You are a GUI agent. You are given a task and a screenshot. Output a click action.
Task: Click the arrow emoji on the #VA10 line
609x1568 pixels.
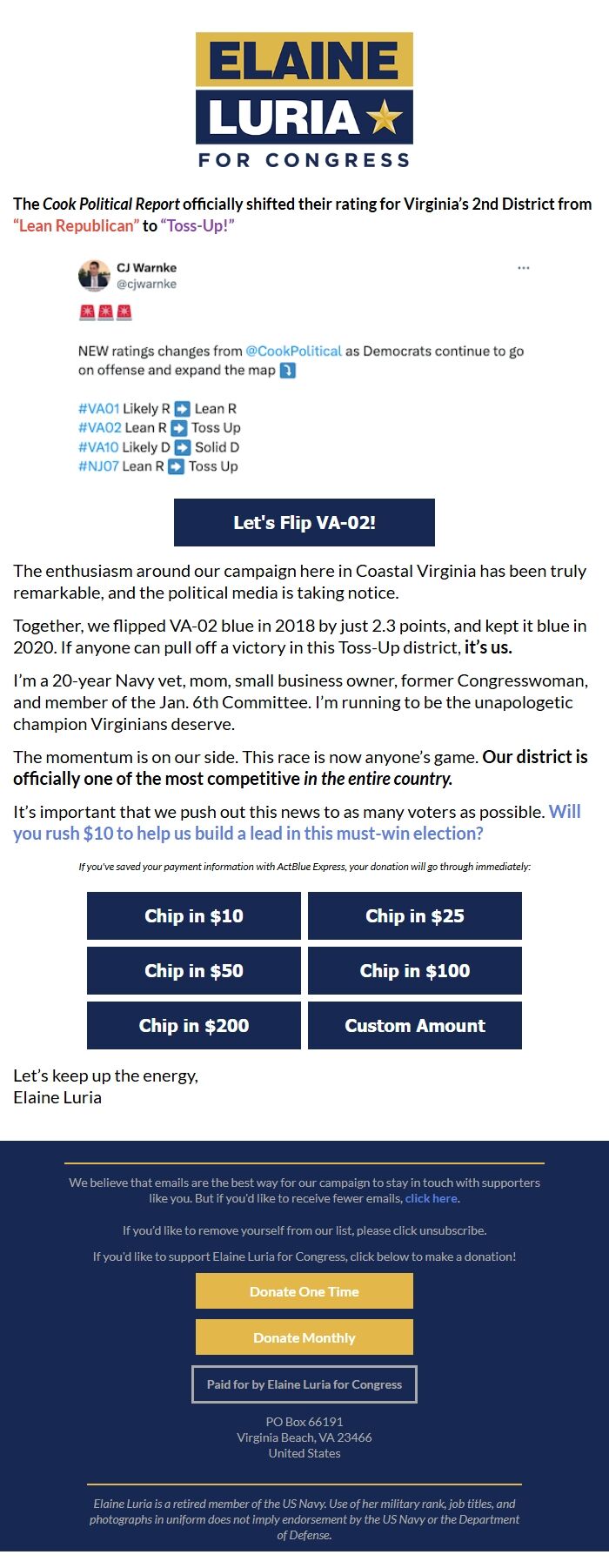[x=181, y=446]
